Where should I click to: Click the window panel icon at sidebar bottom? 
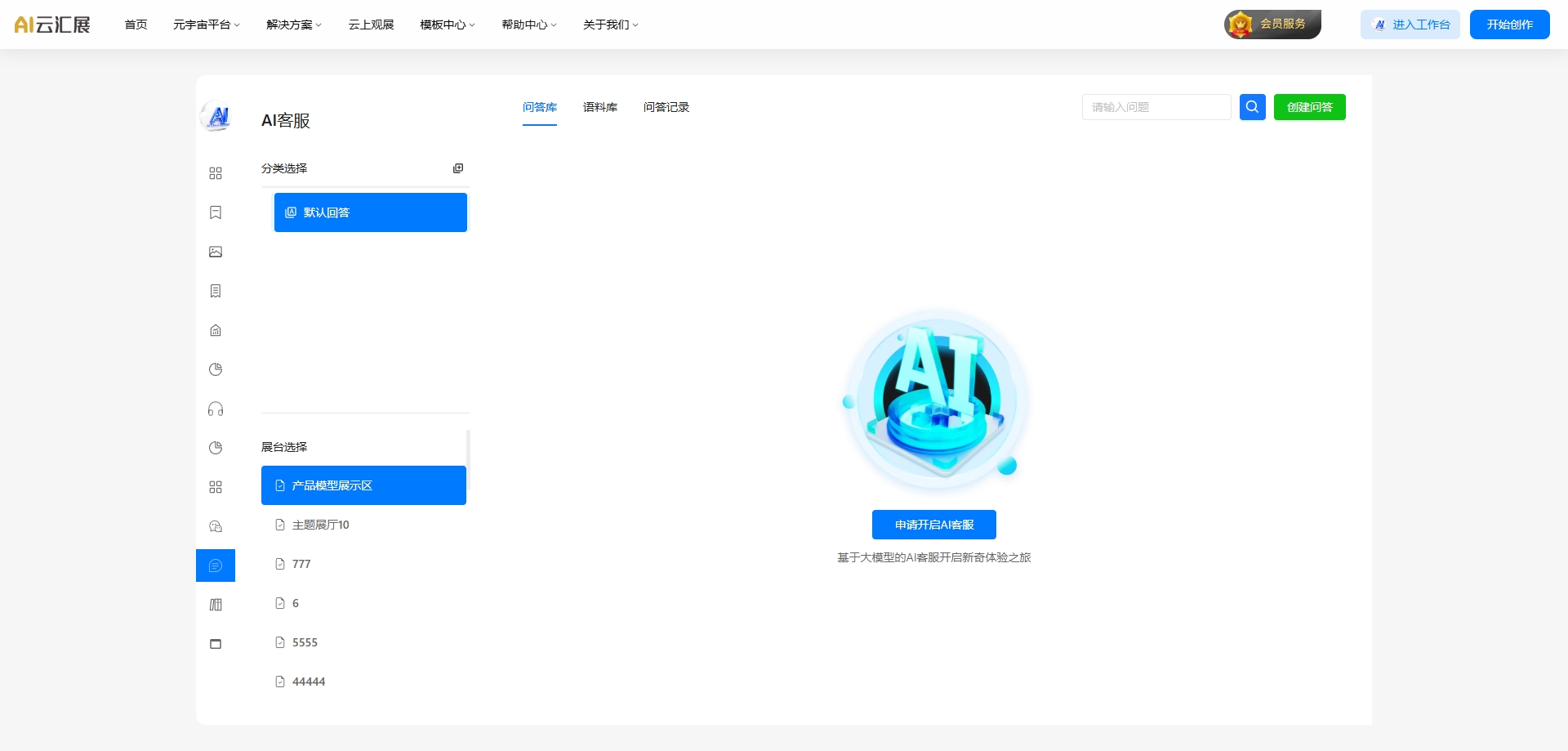pos(216,644)
